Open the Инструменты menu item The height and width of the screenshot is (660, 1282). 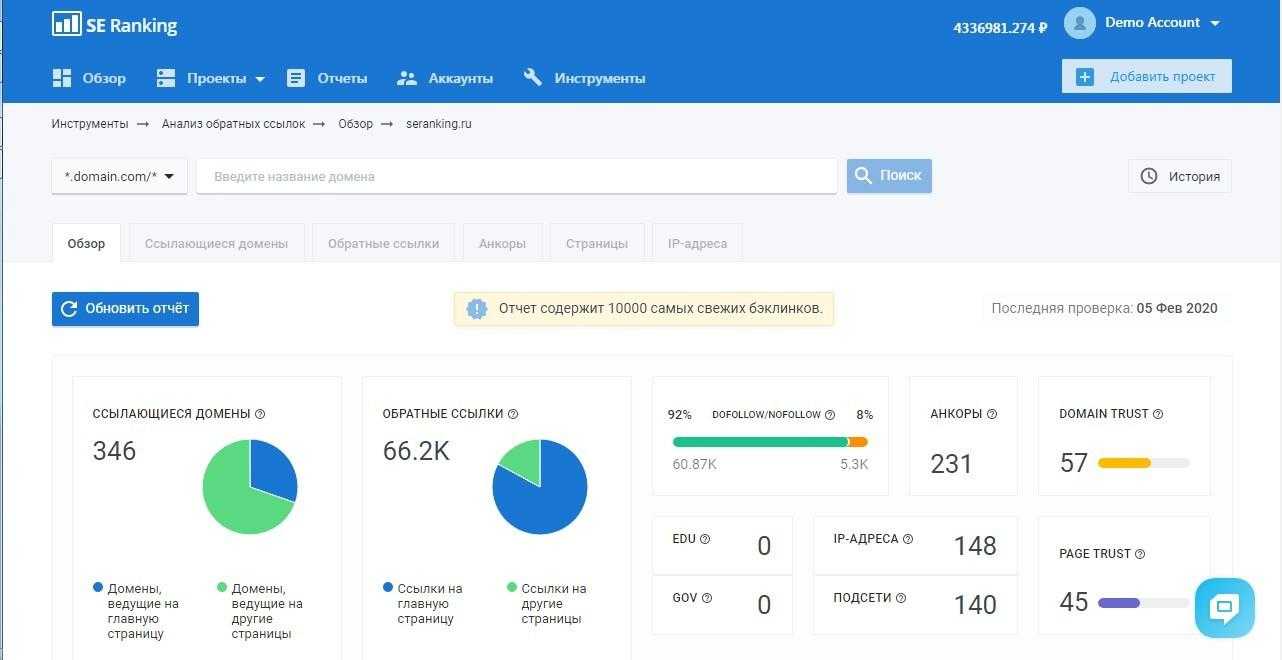tap(585, 78)
